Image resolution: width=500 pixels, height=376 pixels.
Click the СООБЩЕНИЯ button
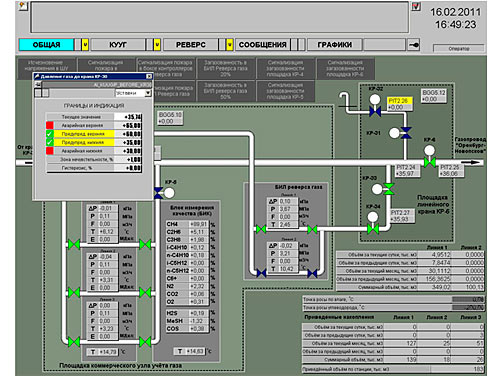click(263, 45)
